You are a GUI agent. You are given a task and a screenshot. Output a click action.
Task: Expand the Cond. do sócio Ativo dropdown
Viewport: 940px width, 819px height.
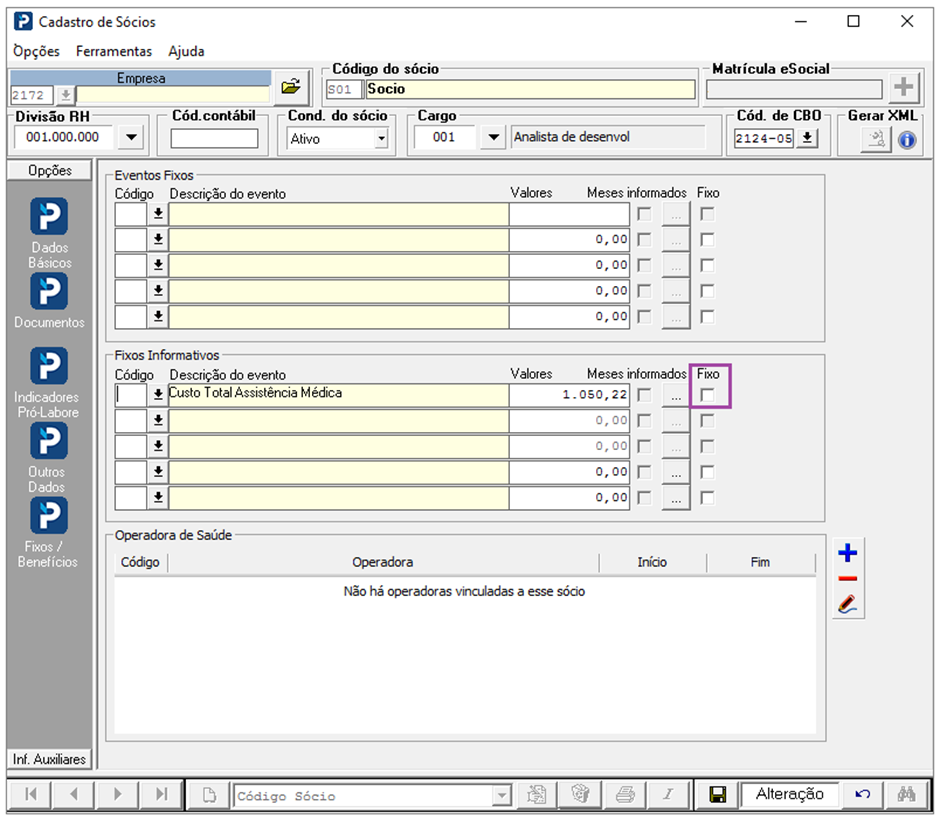381,139
